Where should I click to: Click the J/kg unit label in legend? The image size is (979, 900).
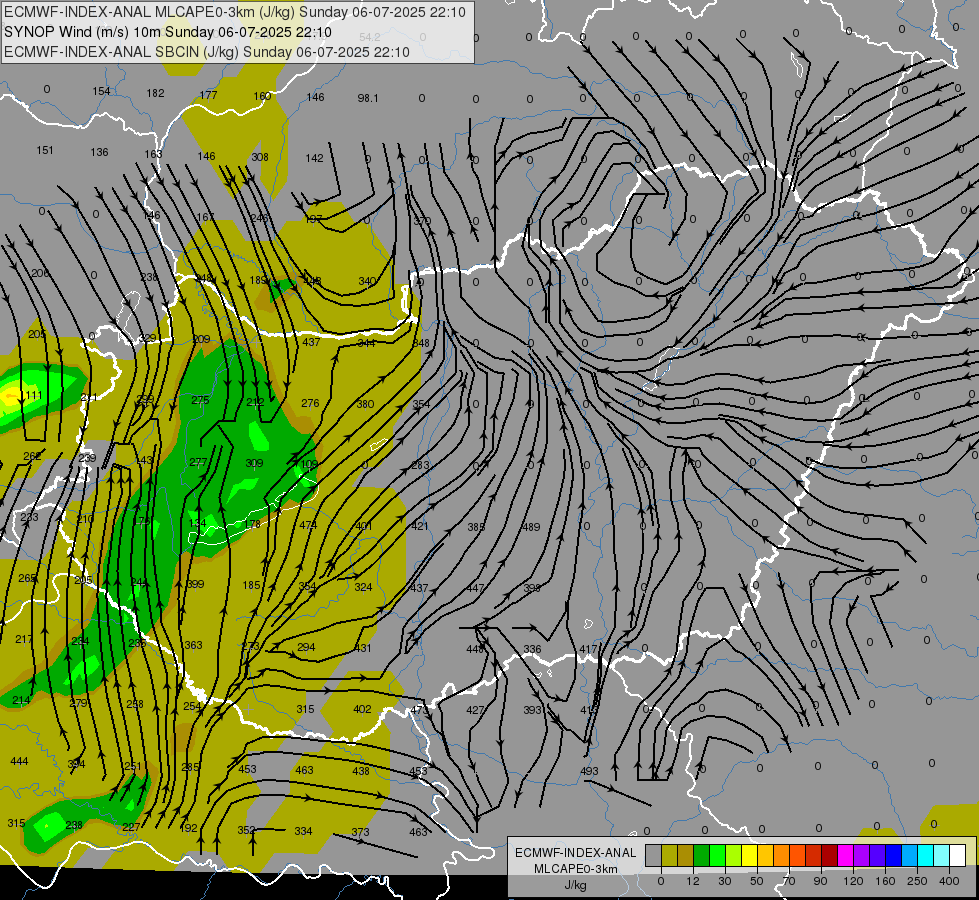point(576,885)
